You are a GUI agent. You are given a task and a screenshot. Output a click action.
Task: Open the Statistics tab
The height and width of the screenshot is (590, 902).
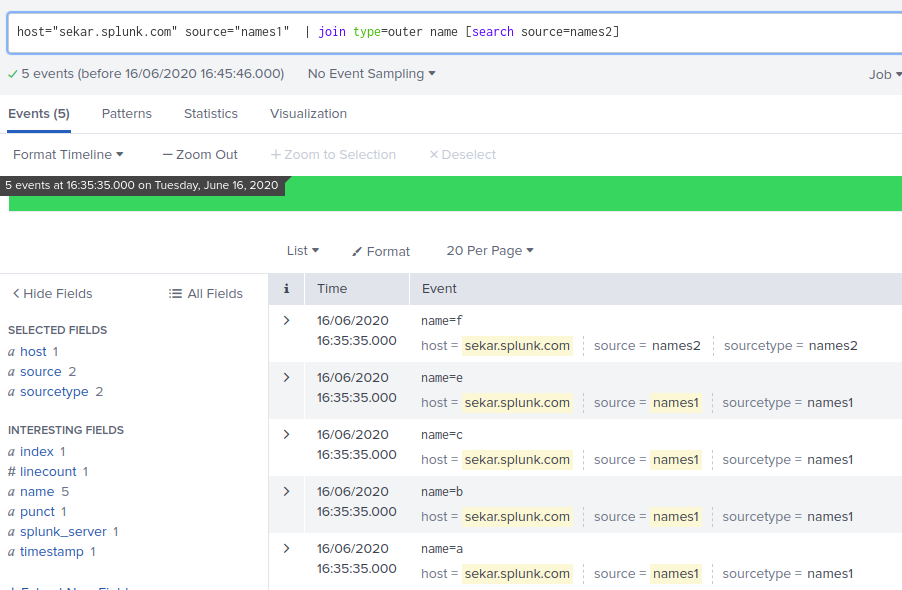211,114
